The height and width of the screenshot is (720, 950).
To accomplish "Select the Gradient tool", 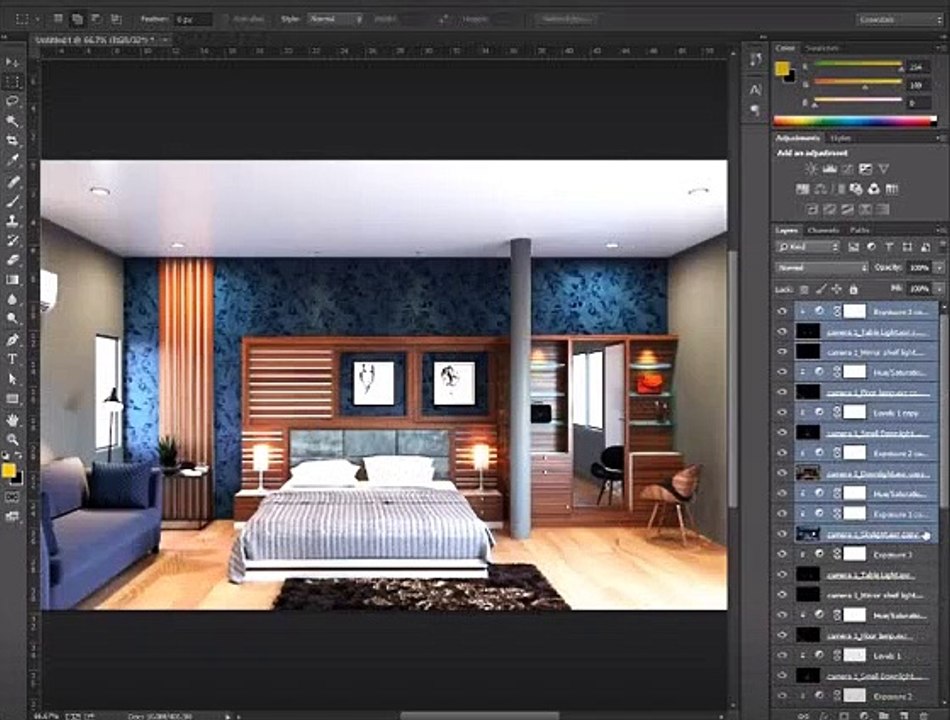I will pos(12,279).
